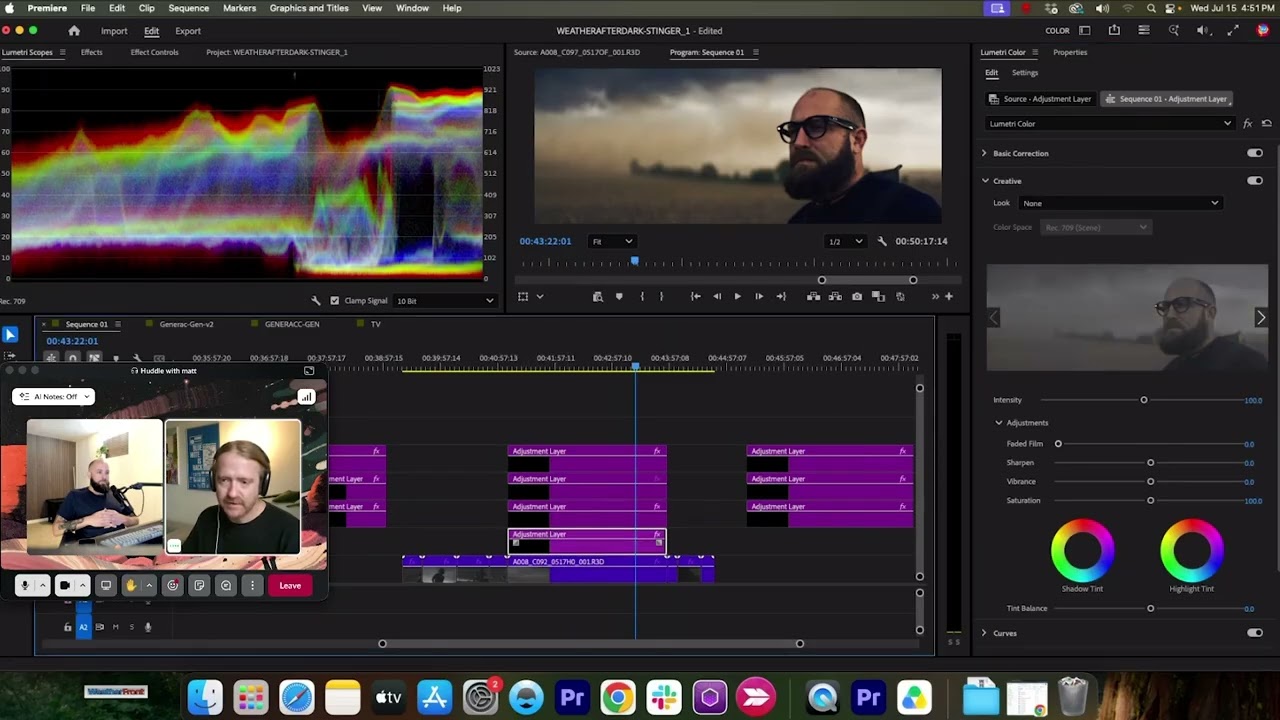This screenshot has width=1280, height=720.
Task: Go to the Premiere Home screen icon
Action: (x=74, y=31)
